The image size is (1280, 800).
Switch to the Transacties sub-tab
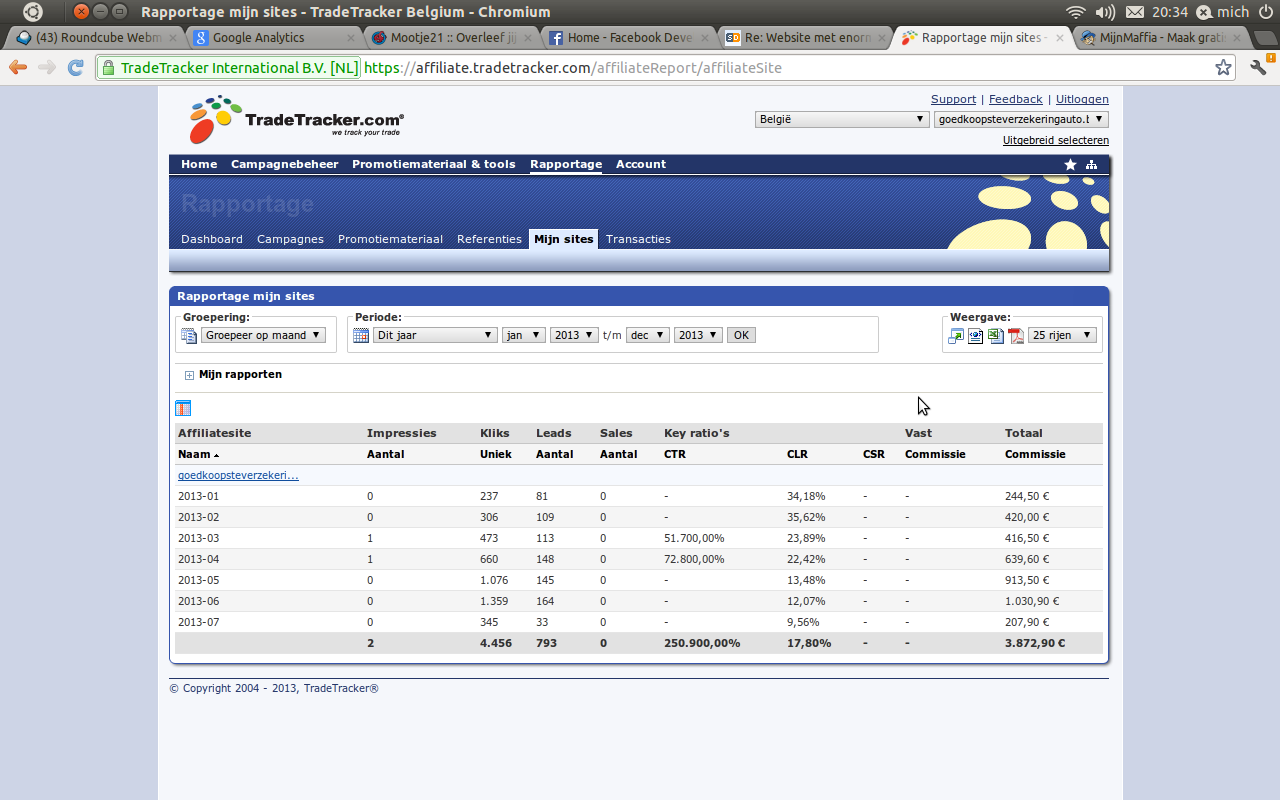click(x=638, y=239)
